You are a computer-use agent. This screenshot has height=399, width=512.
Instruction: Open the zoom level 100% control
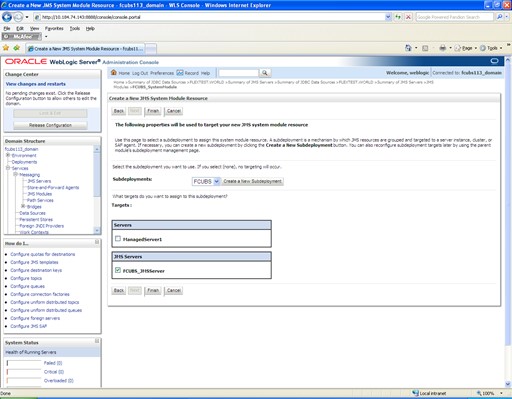pos(489,393)
